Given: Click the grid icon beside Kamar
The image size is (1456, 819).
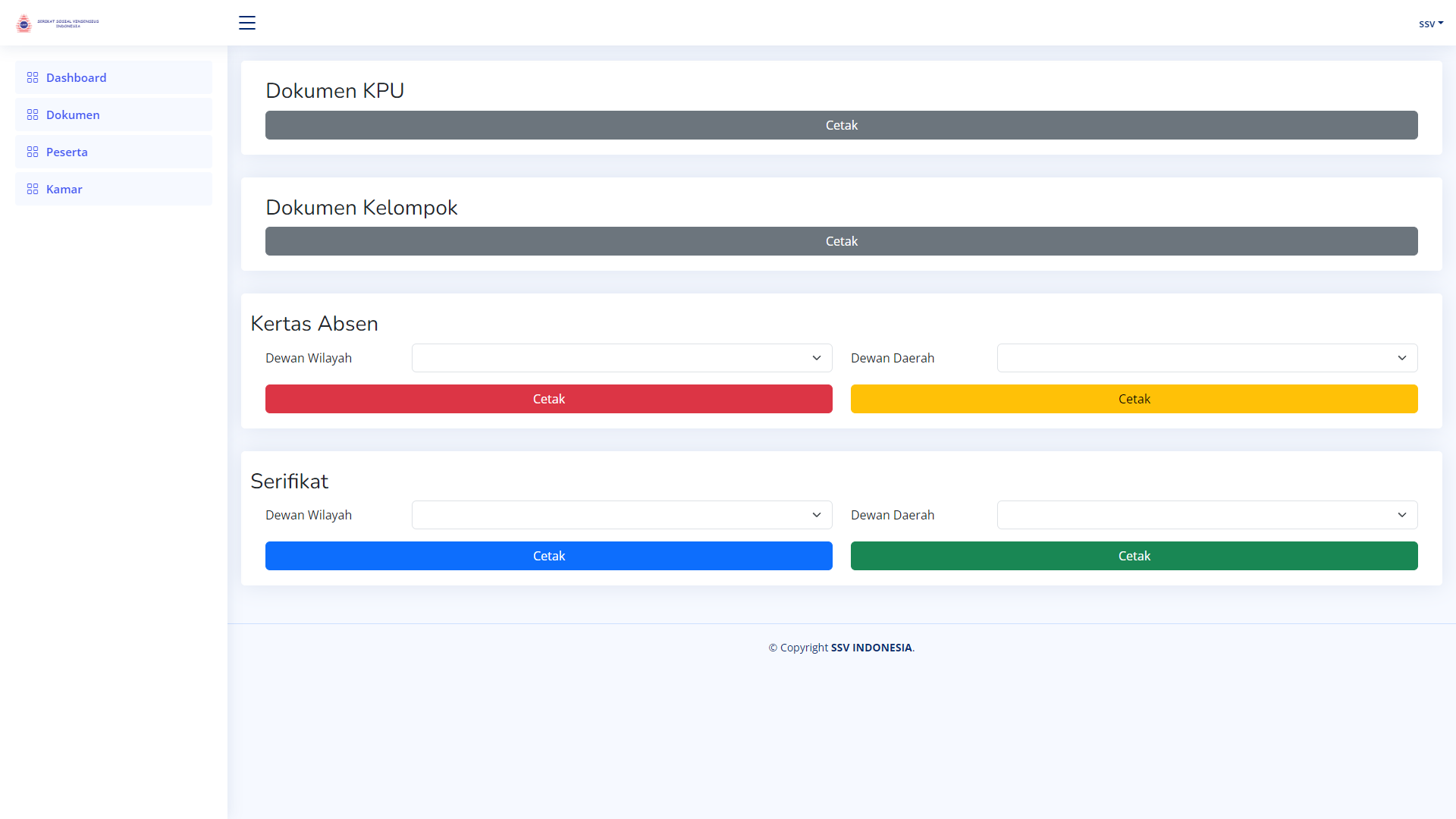Looking at the screenshot, I should (33, 189).
